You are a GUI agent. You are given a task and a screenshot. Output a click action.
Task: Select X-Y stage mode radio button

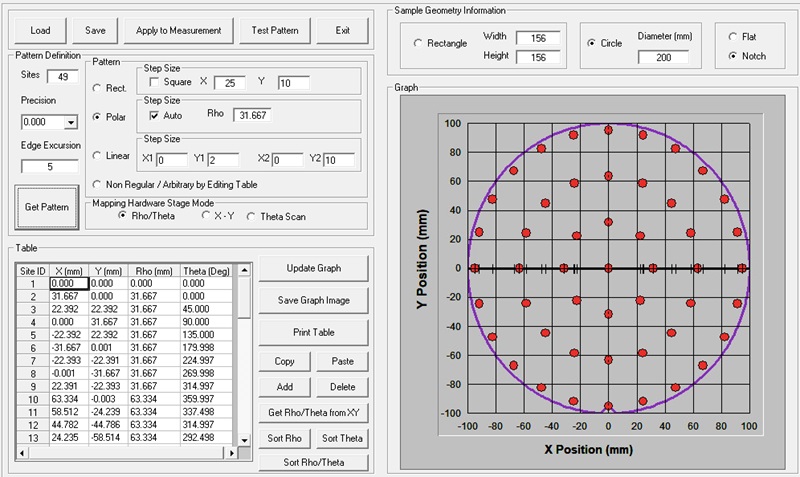(207, 215)
